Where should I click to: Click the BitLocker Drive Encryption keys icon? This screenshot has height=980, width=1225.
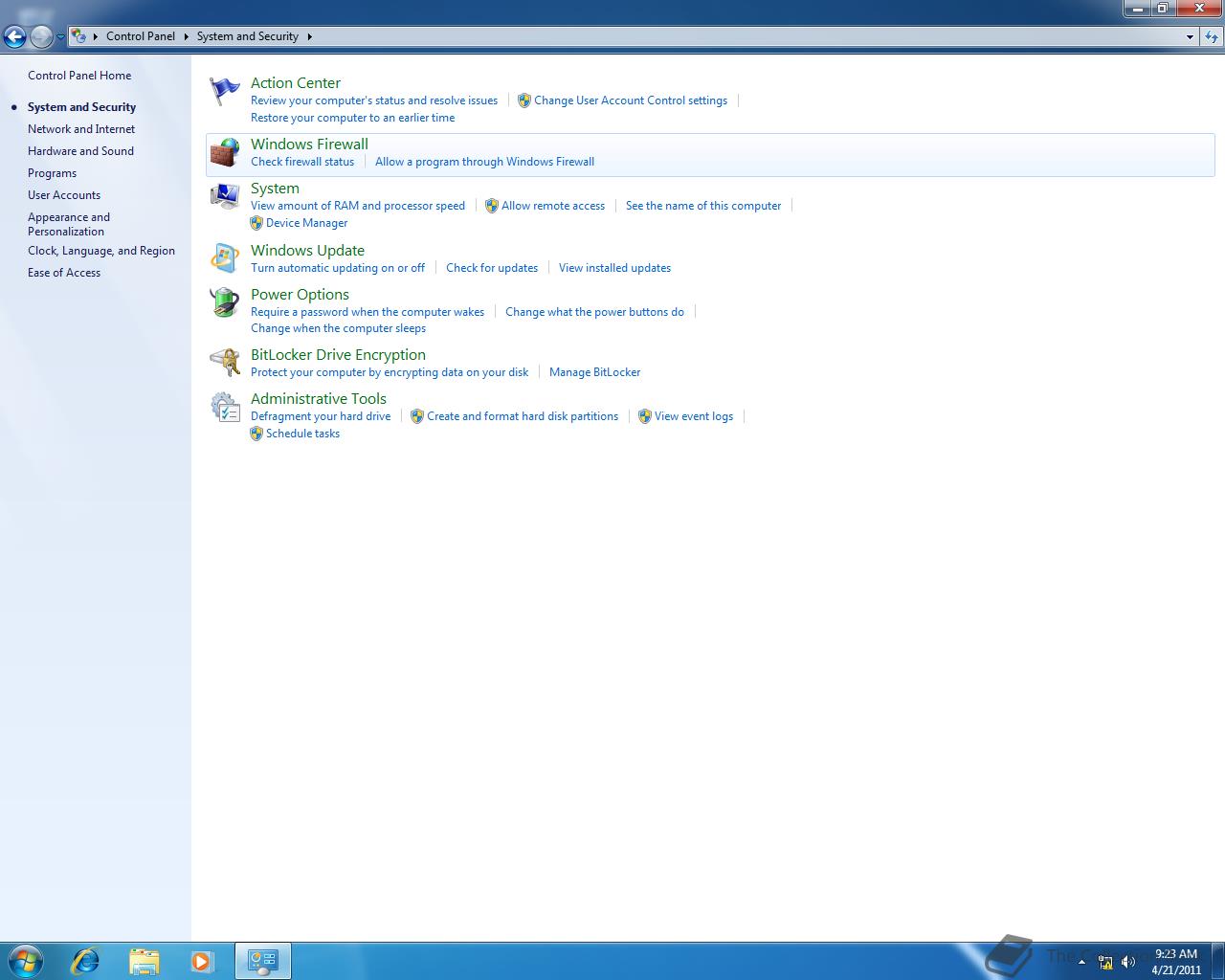click(225, 363)
